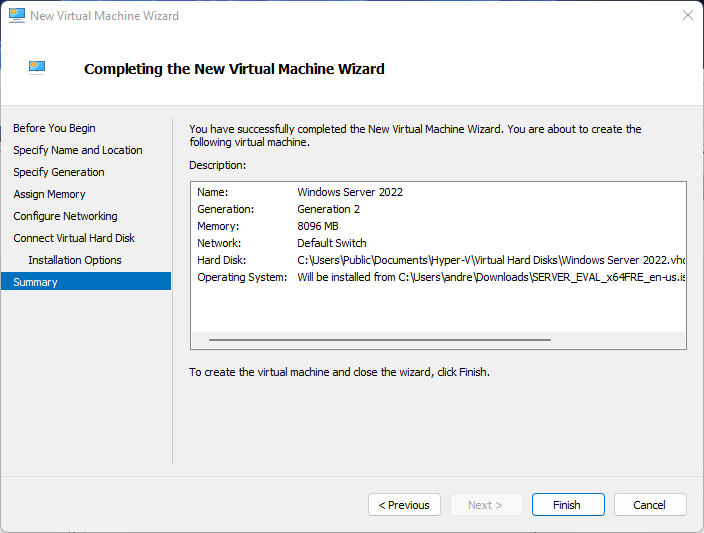Viewport: 704px width, 533px height.
Task: Open the Installation Options sub-step
Action: click(x=75, y=260)
